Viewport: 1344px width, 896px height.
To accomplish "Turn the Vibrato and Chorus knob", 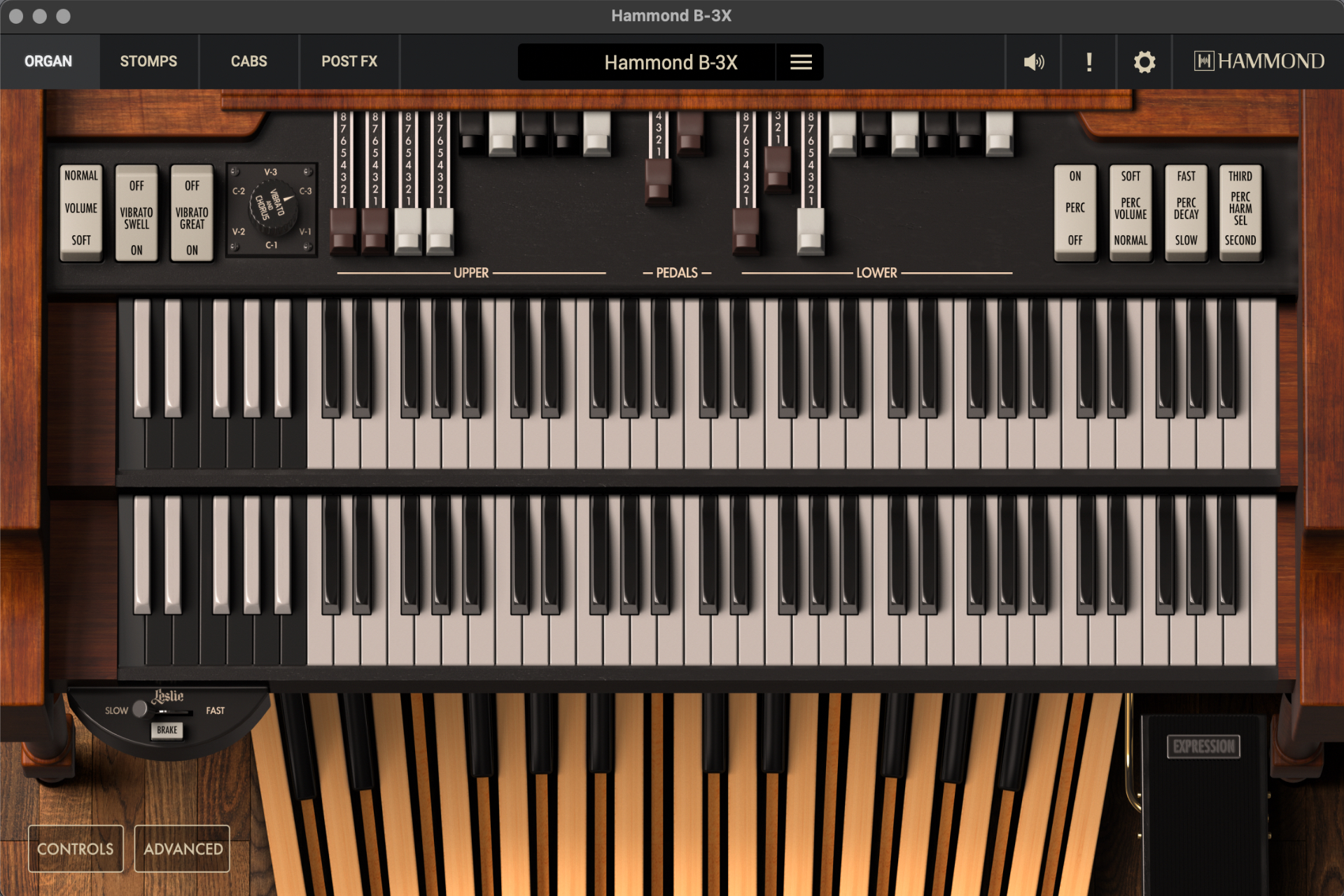I will 272,209.
